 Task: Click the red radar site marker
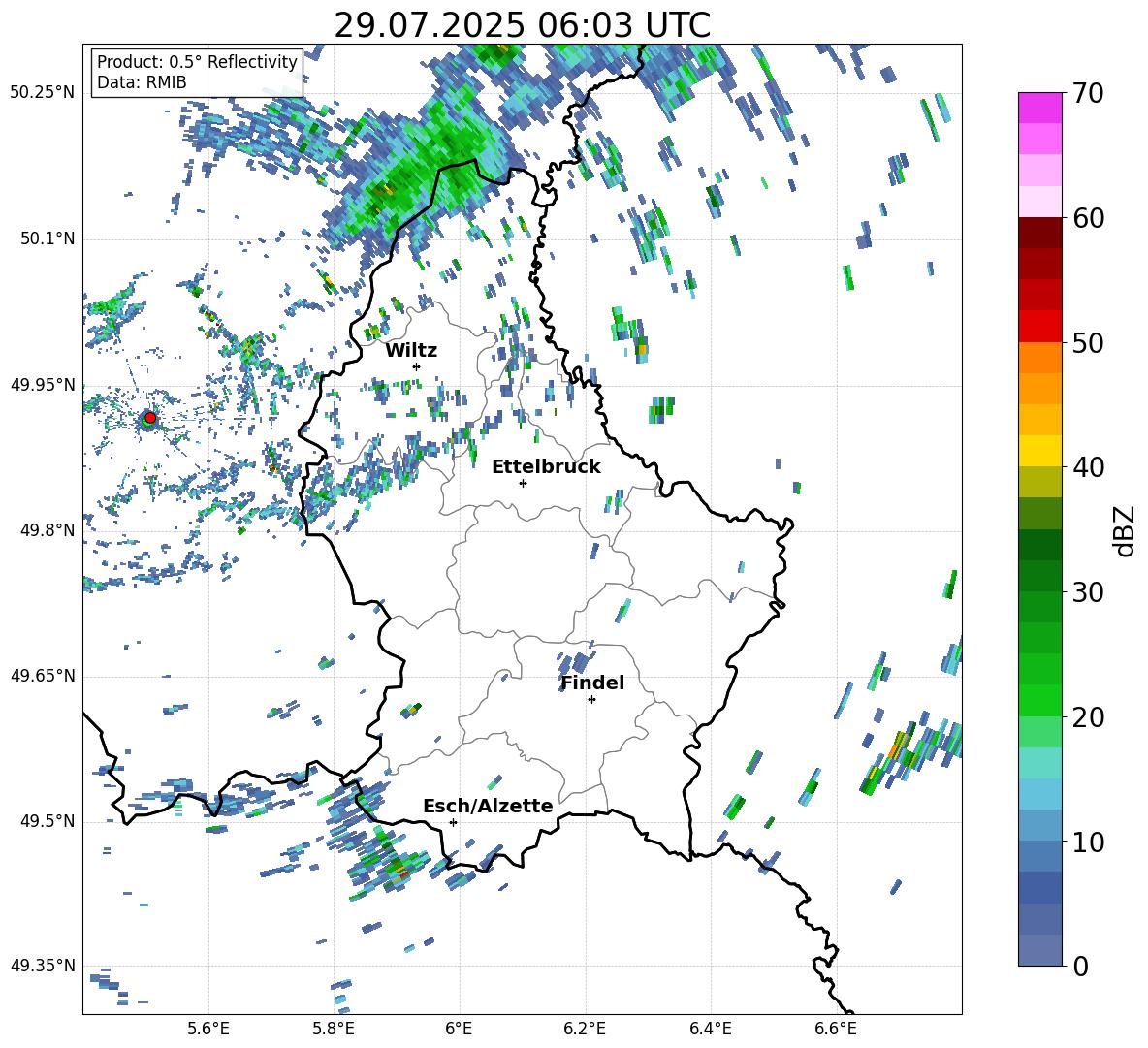pyautogui.click(x=150, y=418)
